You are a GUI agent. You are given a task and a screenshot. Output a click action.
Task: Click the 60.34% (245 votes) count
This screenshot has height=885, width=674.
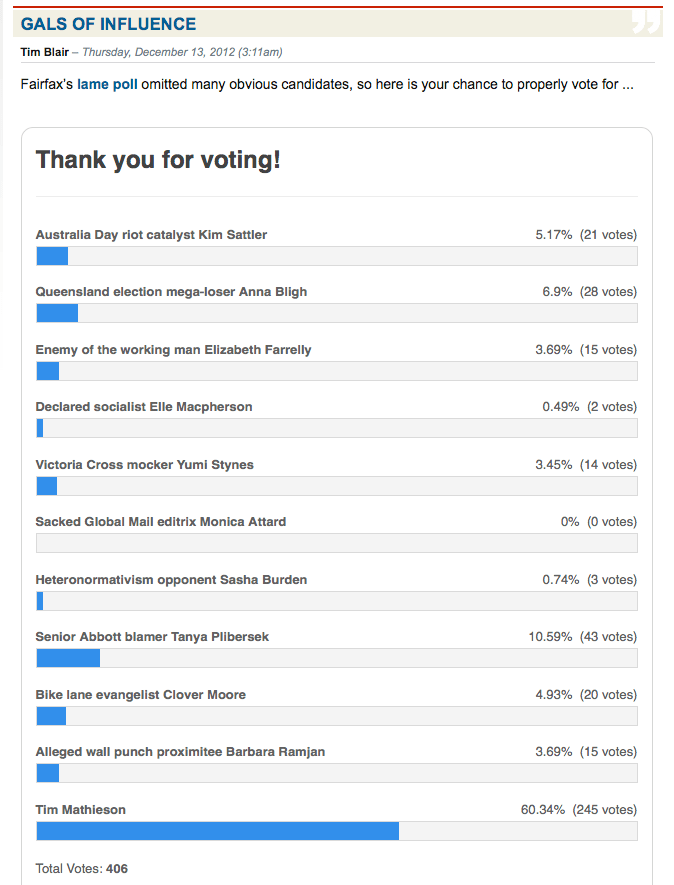point(578,810)
